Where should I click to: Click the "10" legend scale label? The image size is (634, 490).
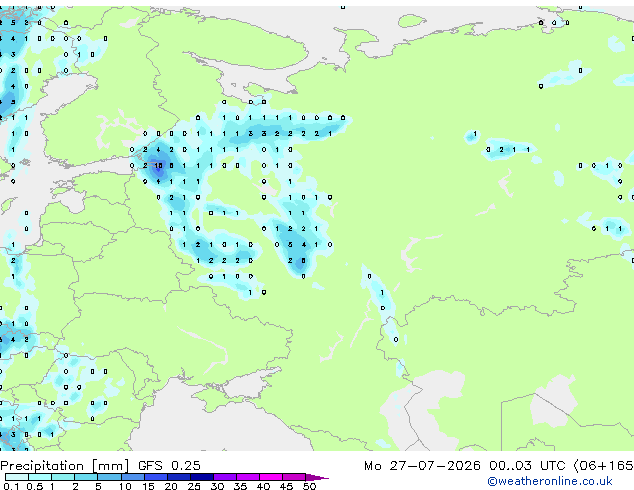[125, 486]
